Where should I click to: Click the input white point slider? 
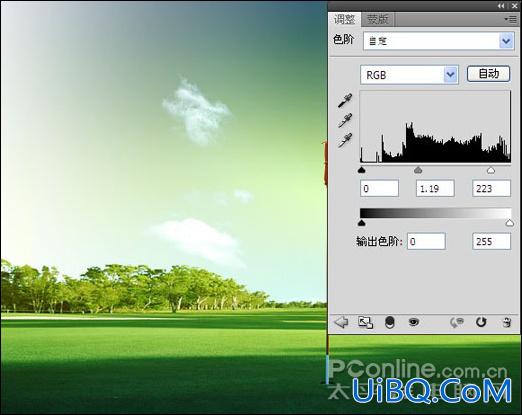point(491,170)
